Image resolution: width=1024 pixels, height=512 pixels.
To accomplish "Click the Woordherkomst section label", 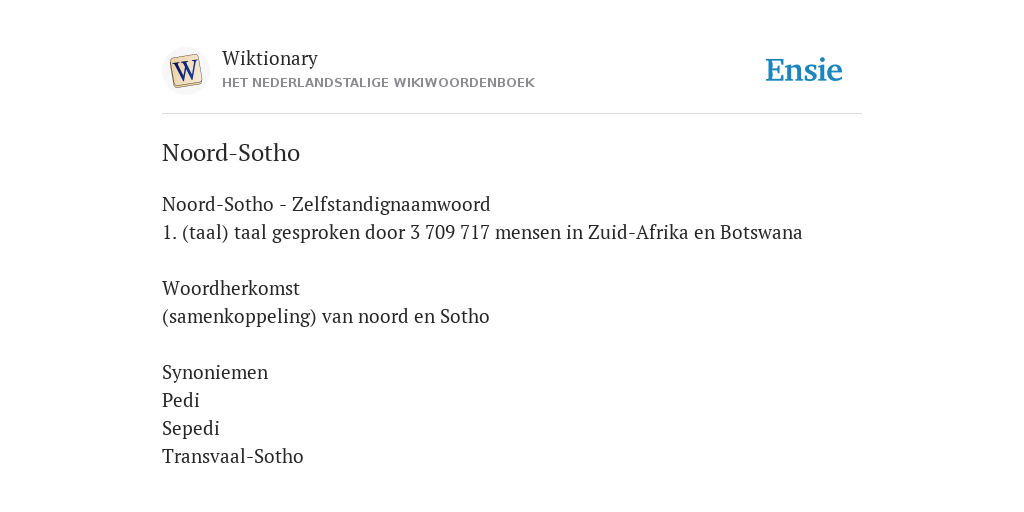I will point(231,288).
